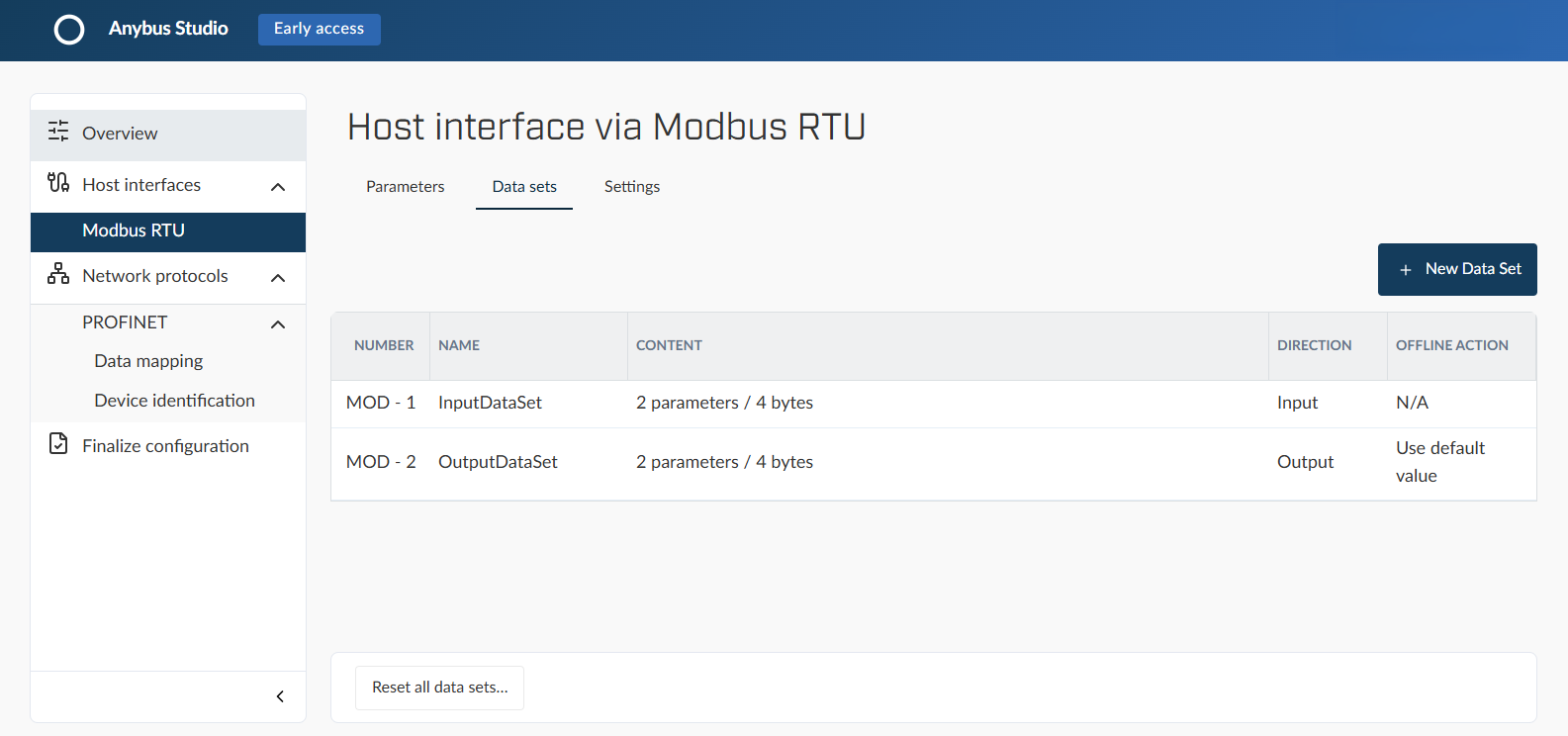The height and width of the screenshot is (736, 1568).
Task: Select the MOD - 1 row number
Action: (x=381, y=403)
